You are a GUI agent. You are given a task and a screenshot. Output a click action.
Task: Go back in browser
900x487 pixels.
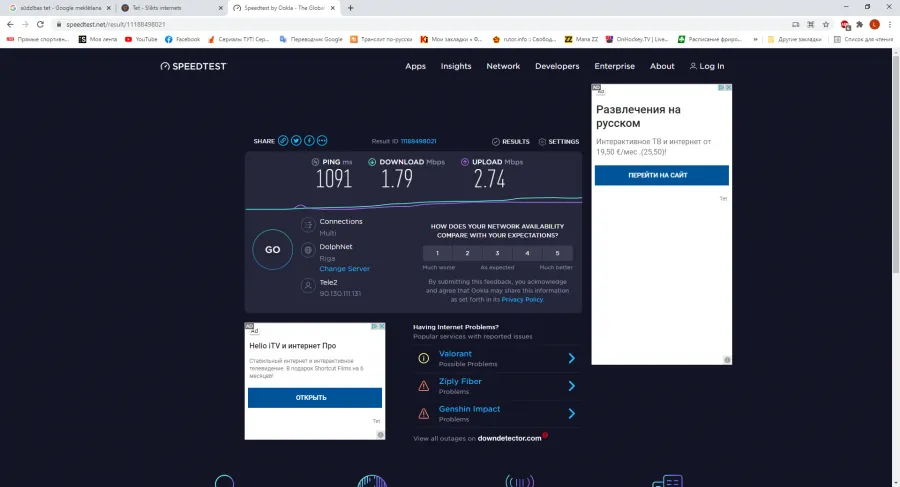(x=10, y=24)
